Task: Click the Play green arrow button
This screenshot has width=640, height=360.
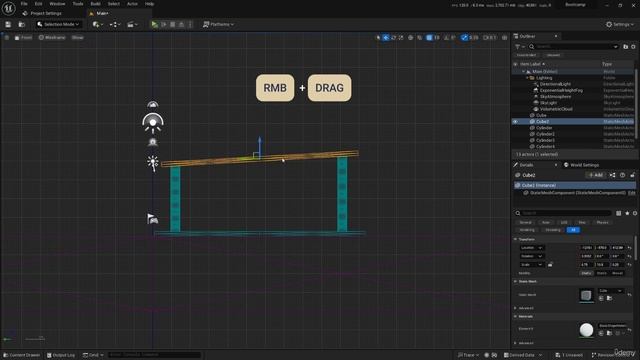Action: tap(154, 24)
